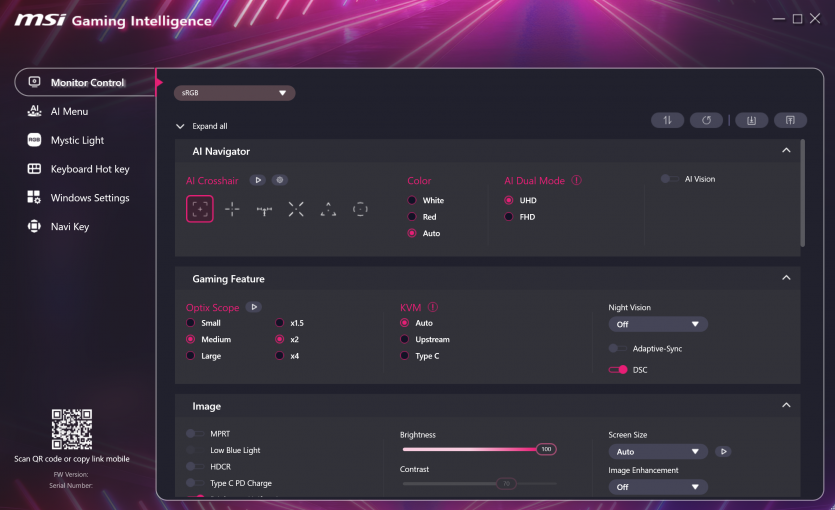
Task: Click the sort arrows icon
Action: pyautogui.click(x=667, y=120)
